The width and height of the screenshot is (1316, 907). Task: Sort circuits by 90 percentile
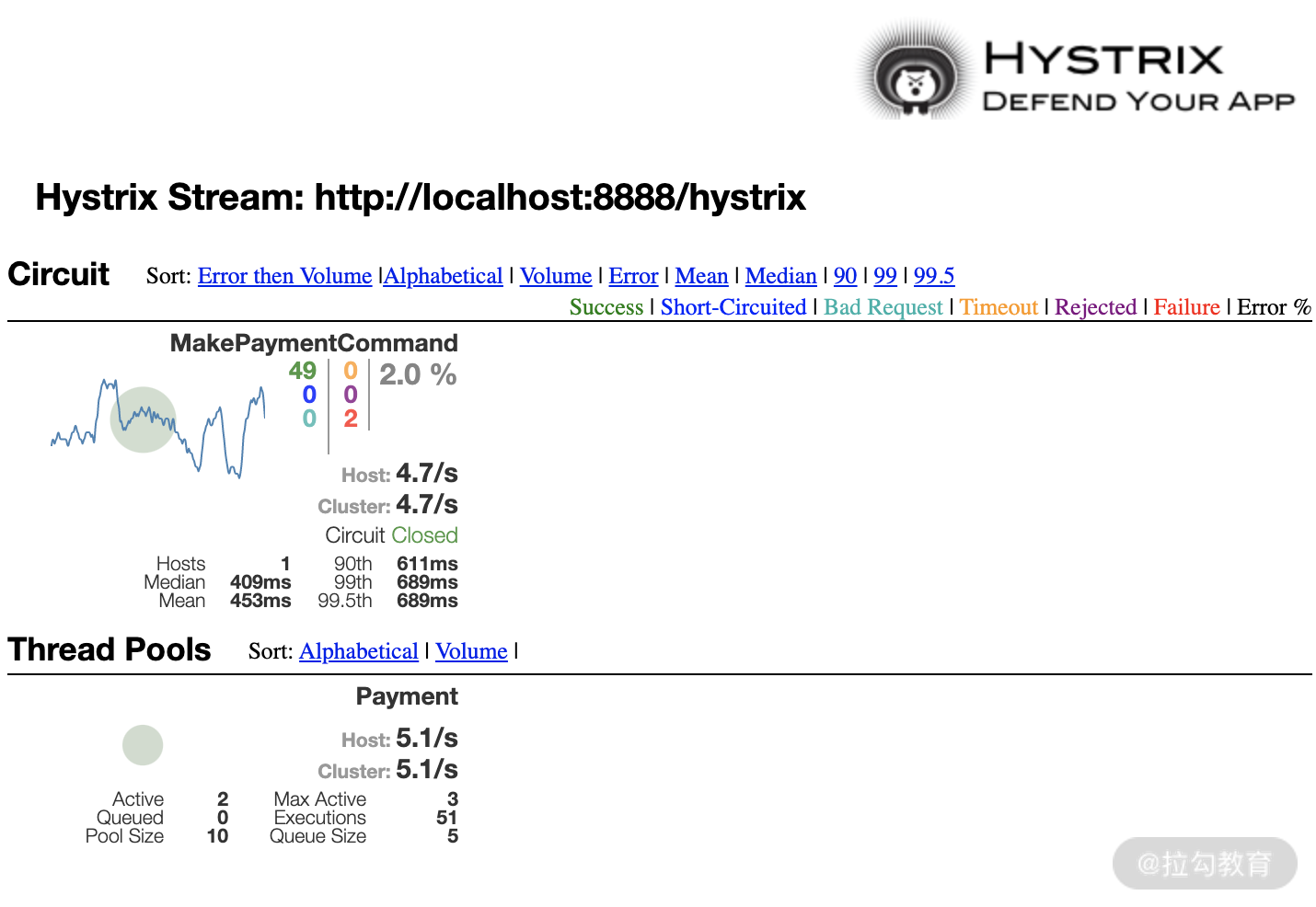[845, 276]
